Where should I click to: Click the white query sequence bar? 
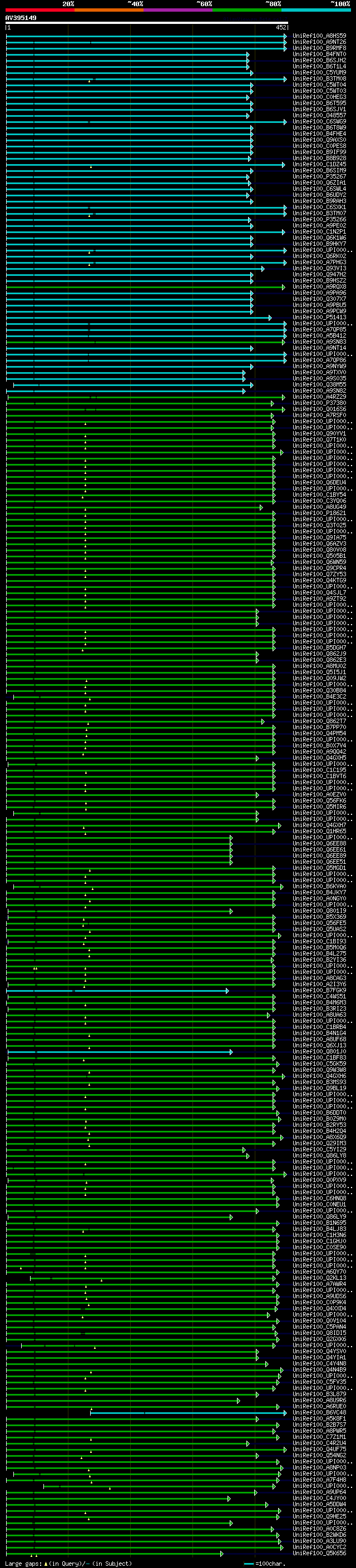tap(147, 22)
